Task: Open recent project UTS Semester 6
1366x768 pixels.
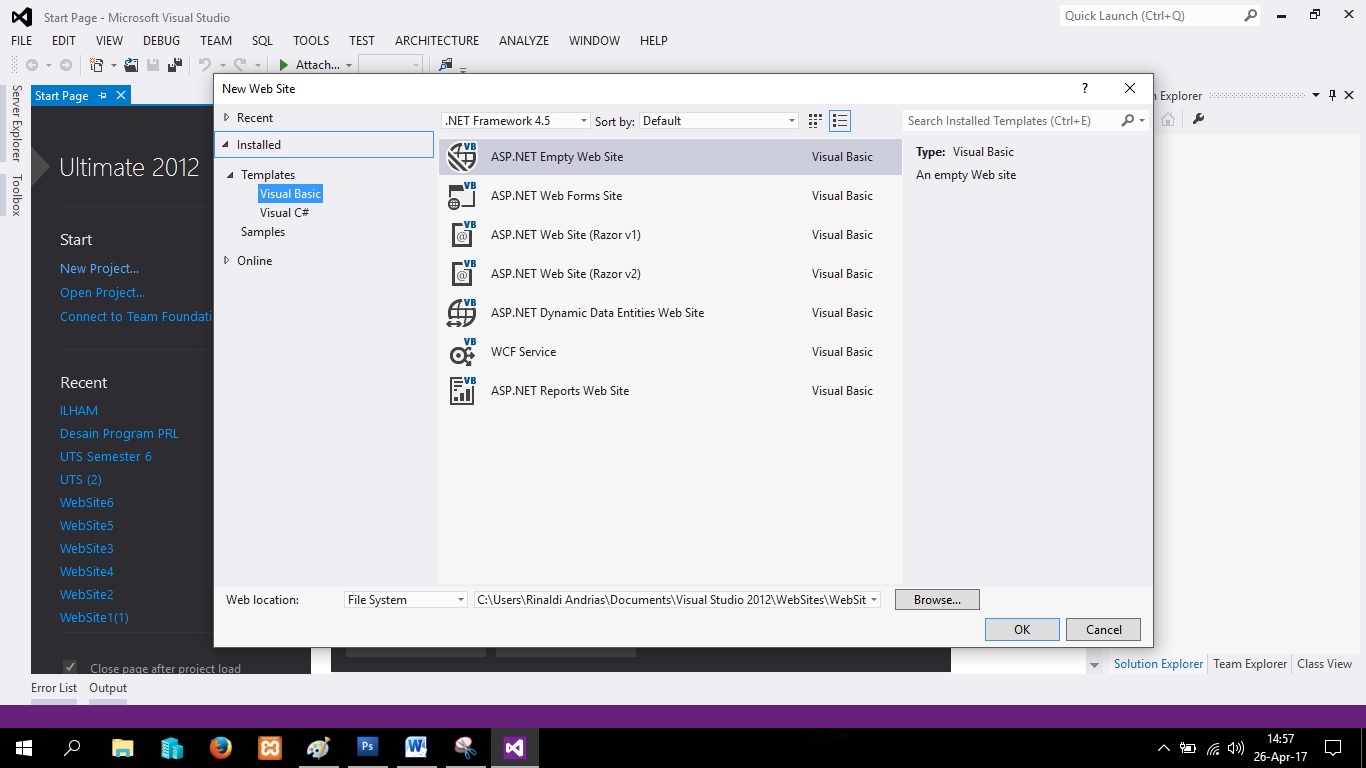Action: point(106,457)
